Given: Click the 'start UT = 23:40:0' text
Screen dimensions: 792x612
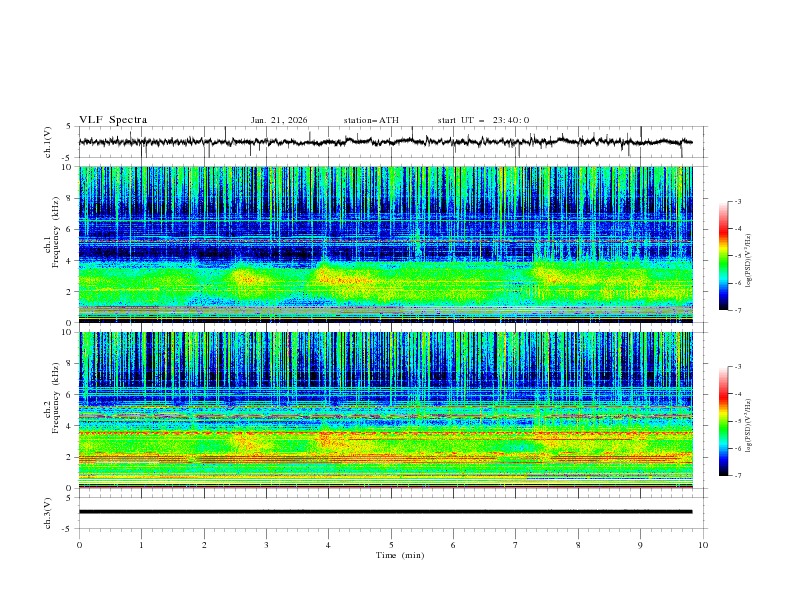Looking at the screenshot, I should 483,120.
